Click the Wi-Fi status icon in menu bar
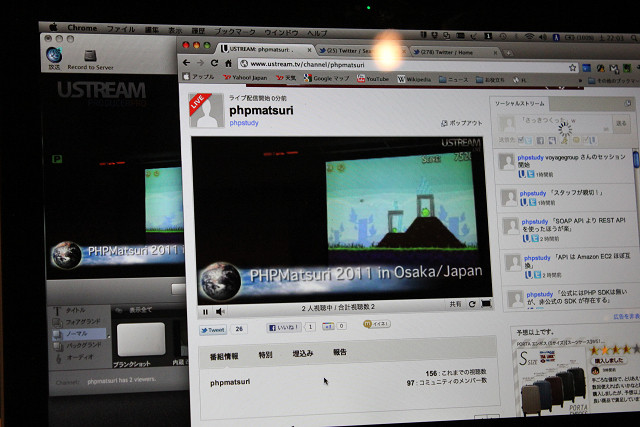The image size is (640, 427). pyautogui.click(x=529, y=36)
